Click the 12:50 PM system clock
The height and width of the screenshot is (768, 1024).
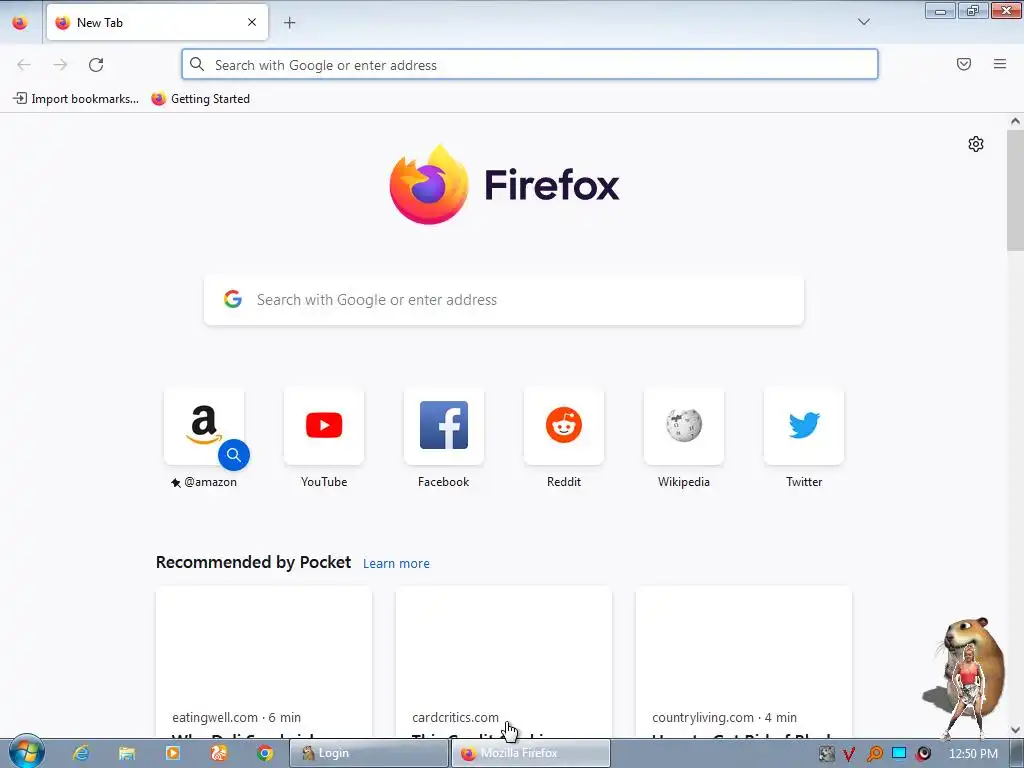pyautogui.click(x=973, y=754)
